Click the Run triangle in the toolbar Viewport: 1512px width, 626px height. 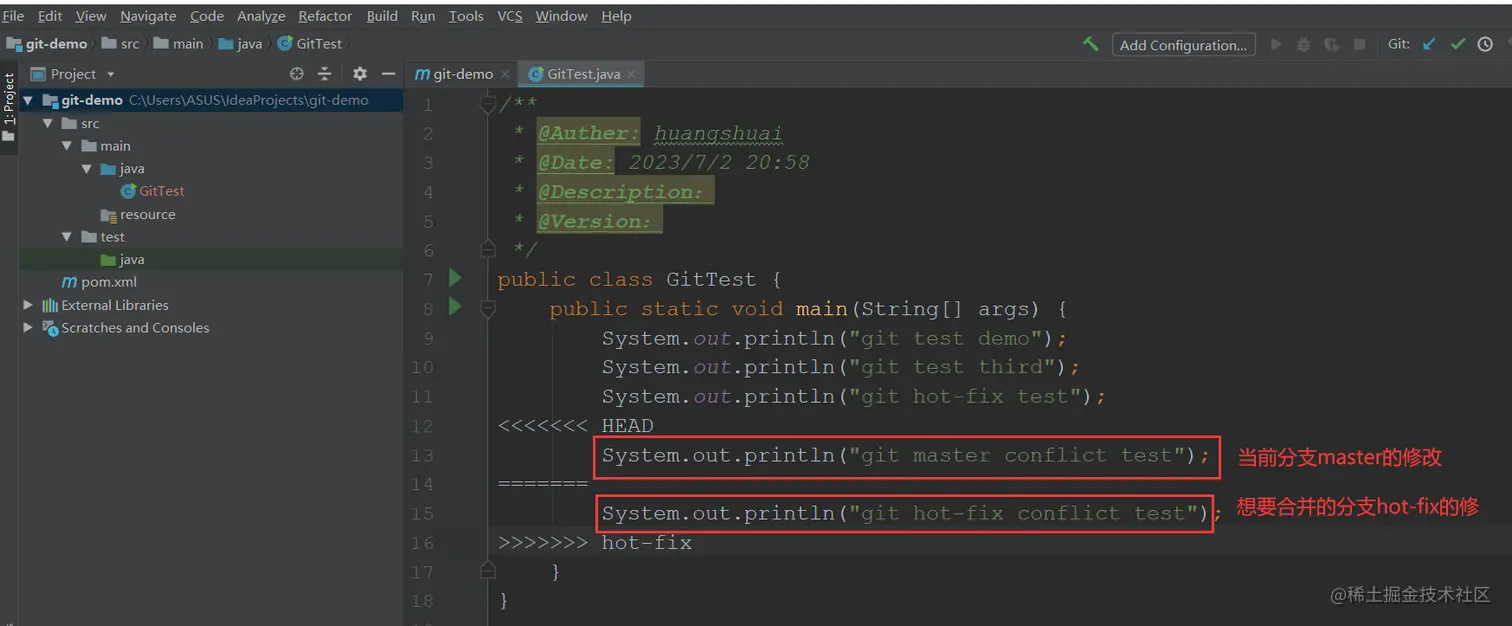(x=1276, y=44)
